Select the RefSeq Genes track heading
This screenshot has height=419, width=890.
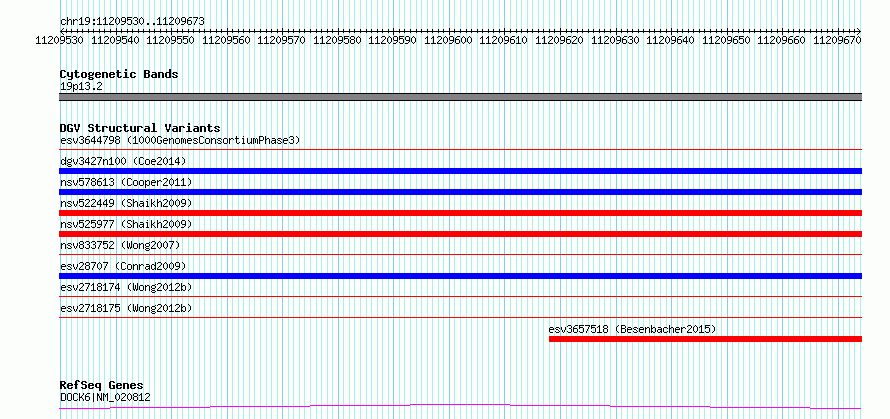tap(102, 386)
